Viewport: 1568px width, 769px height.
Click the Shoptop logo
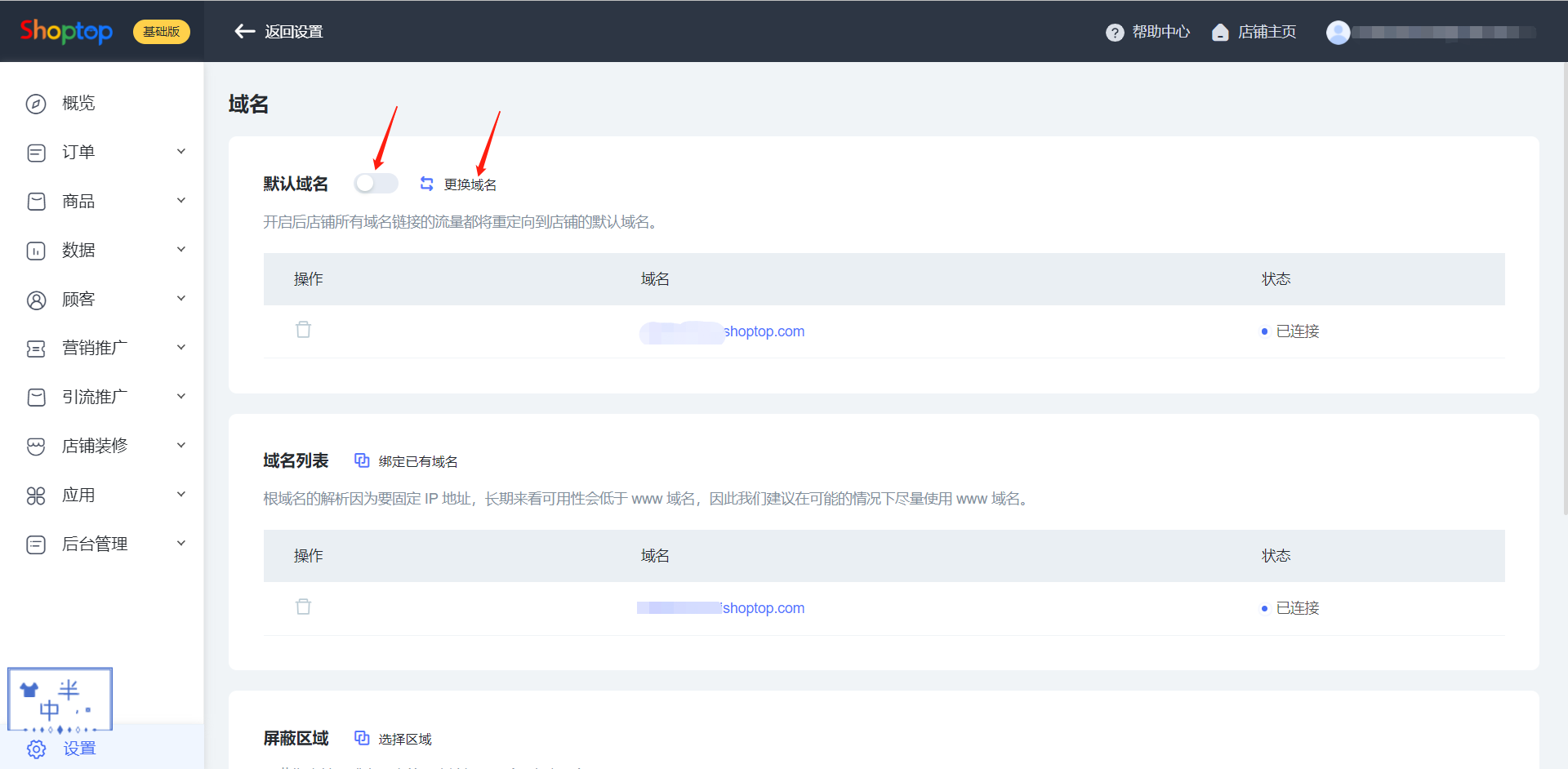[66, 31]
